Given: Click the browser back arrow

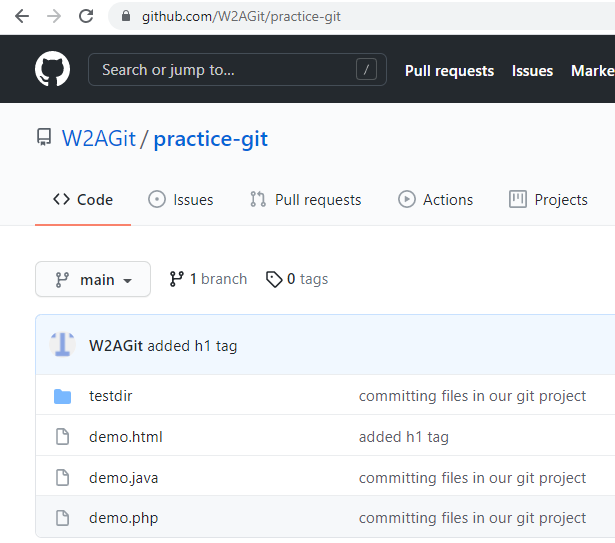Looking at the screenshot, I should (22, 16).
